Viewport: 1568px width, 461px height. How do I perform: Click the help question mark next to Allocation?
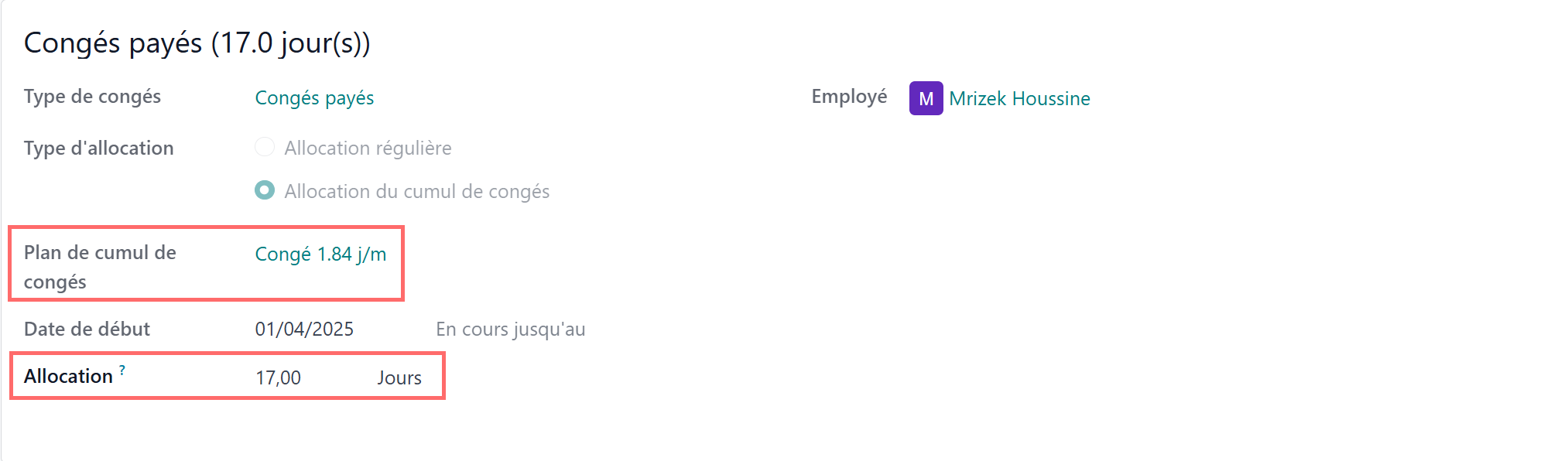[122, 370]
